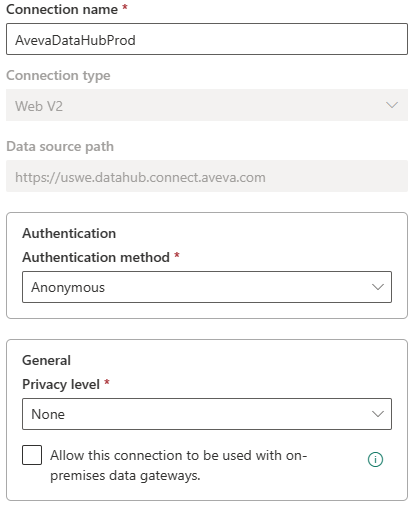Expand the Privacy level dropdown
The height and width of the screenshot is (510, 413).
[207, 414]
